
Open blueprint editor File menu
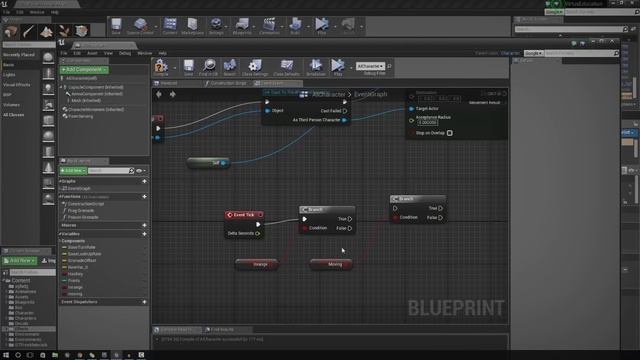[64, 53]
